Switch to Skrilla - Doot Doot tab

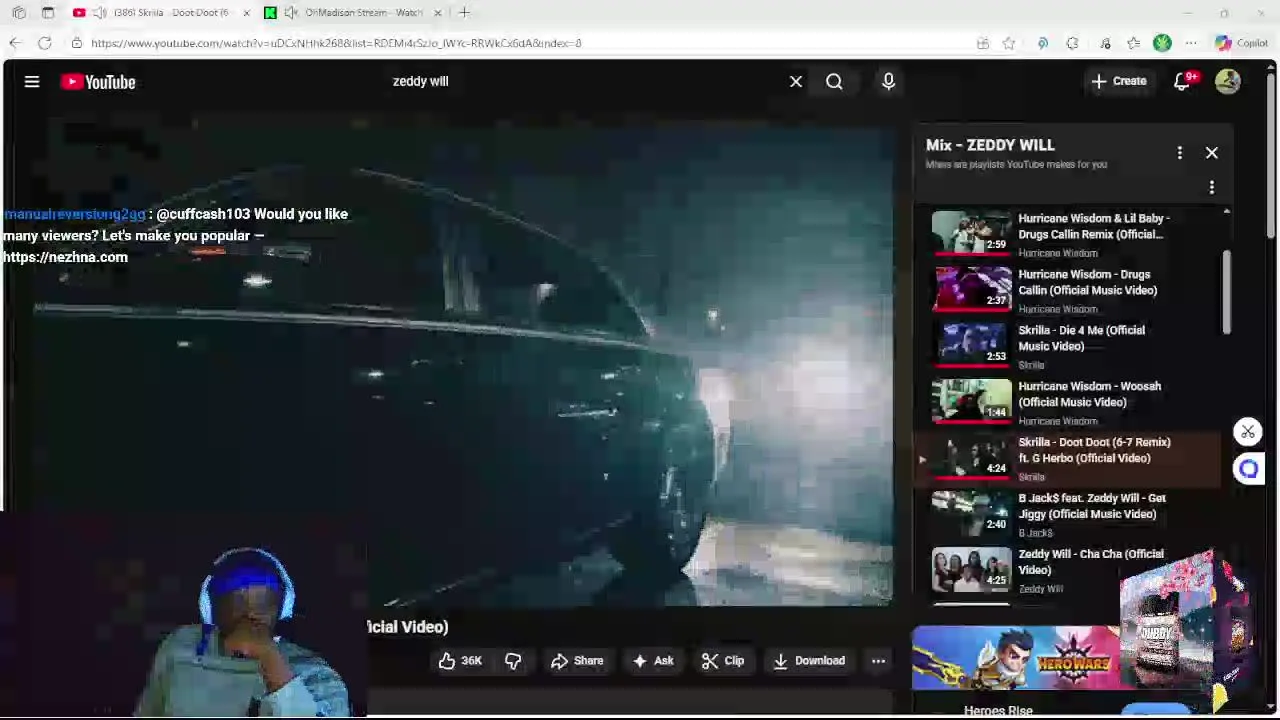pyautogui.click(x=162, y=13)
